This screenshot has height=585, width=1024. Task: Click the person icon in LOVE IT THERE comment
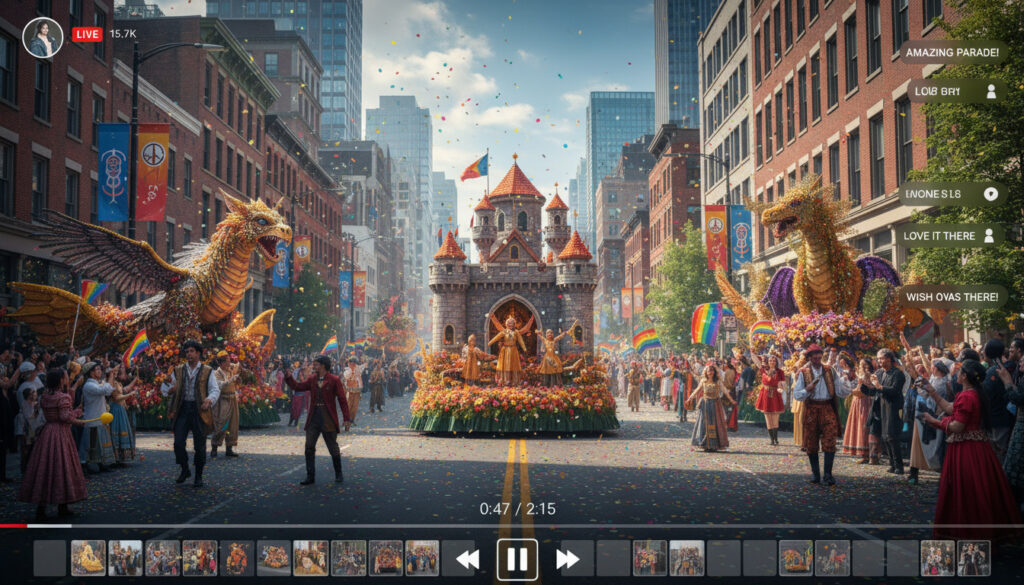[x=989, y=236]
